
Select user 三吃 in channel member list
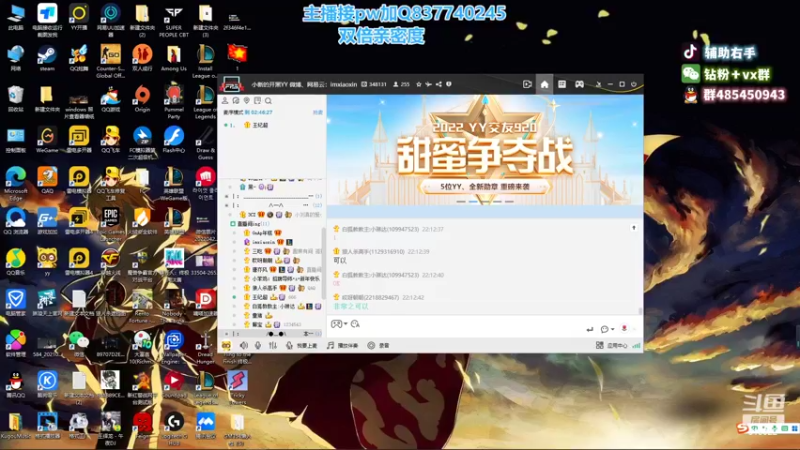(x=257, y=251)
